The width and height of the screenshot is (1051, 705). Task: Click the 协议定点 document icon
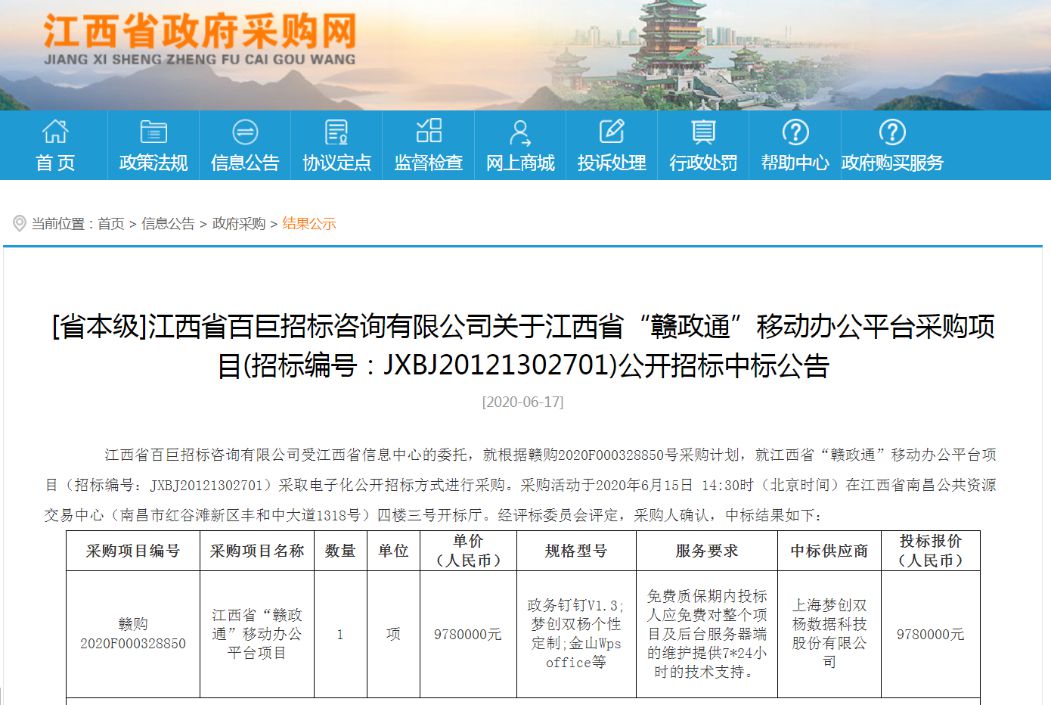[336, 131]
